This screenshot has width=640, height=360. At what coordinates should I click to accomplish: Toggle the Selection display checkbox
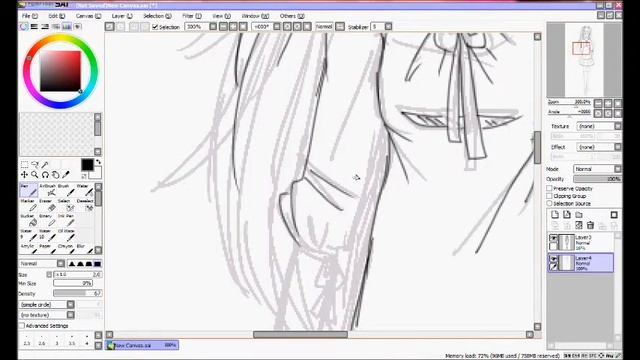click(155, 27)
